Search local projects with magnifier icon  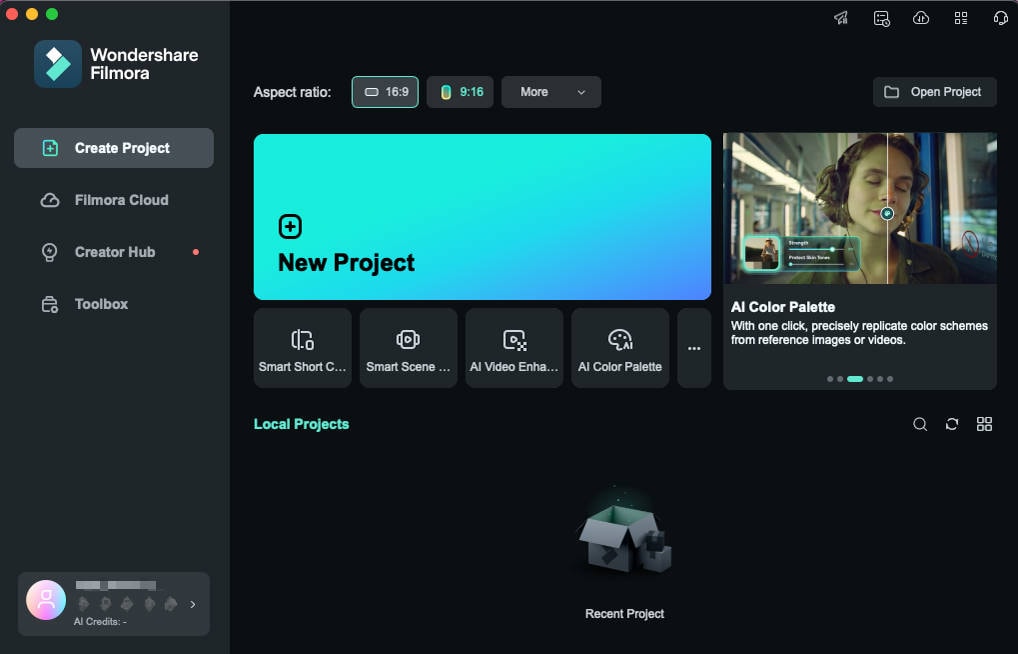tap(920, 424)
